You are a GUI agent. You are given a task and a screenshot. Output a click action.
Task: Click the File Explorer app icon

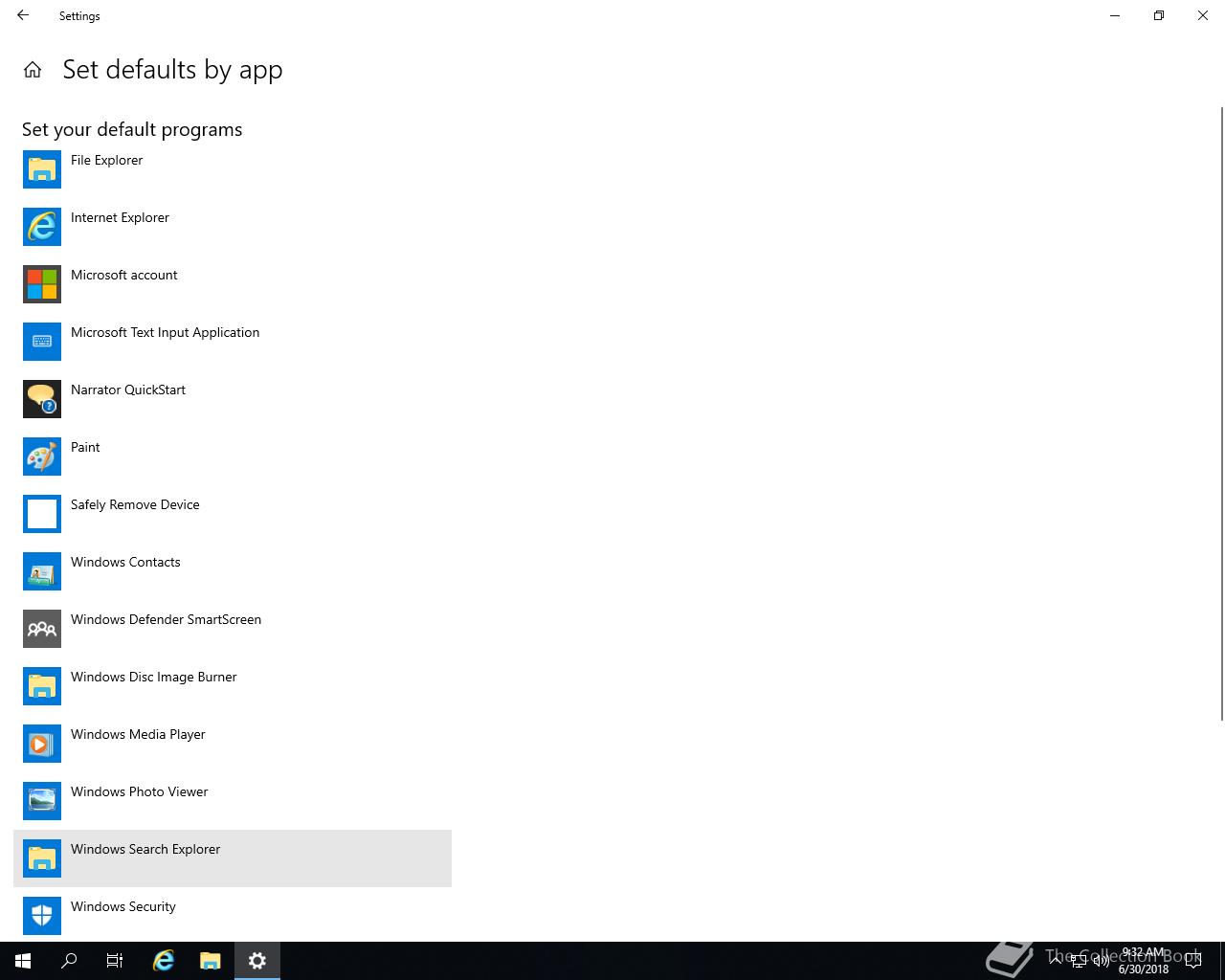(42, 169)
